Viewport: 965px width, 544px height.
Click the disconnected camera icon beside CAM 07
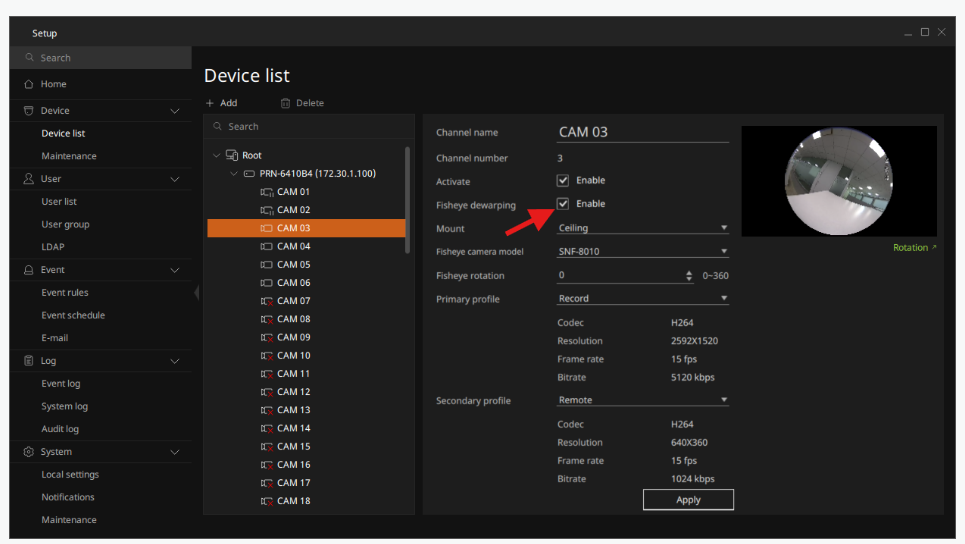coord(267,301)
